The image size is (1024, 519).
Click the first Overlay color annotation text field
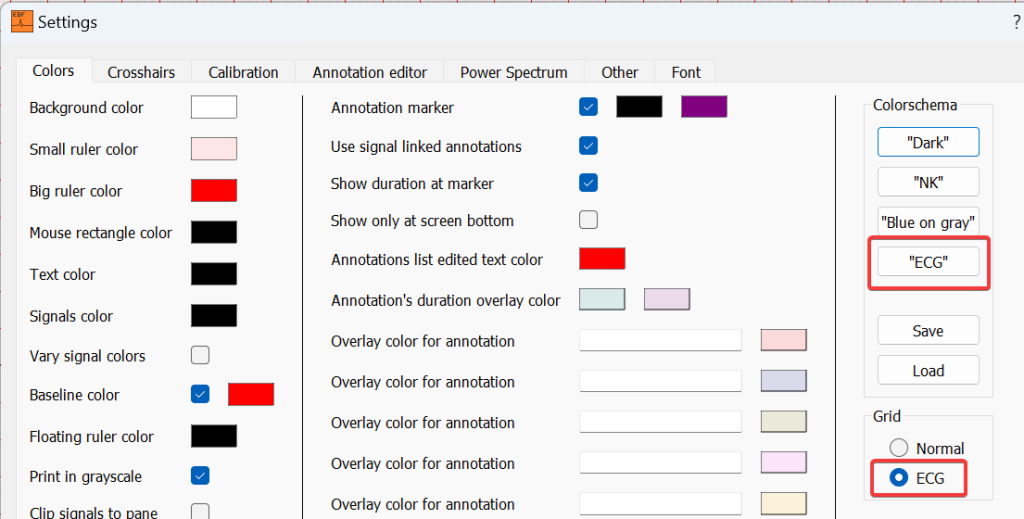660,341
